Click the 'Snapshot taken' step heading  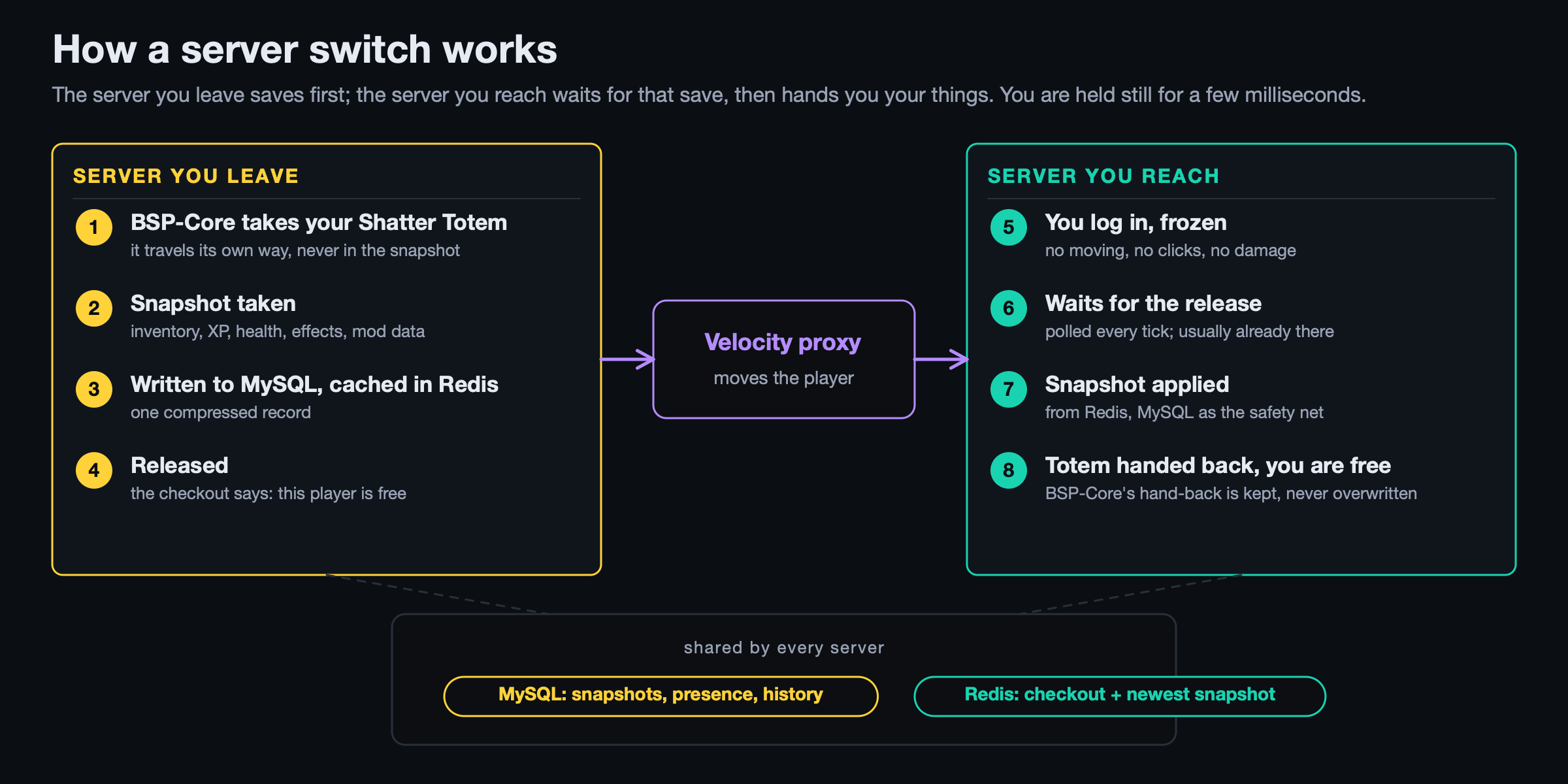[213, 303]
